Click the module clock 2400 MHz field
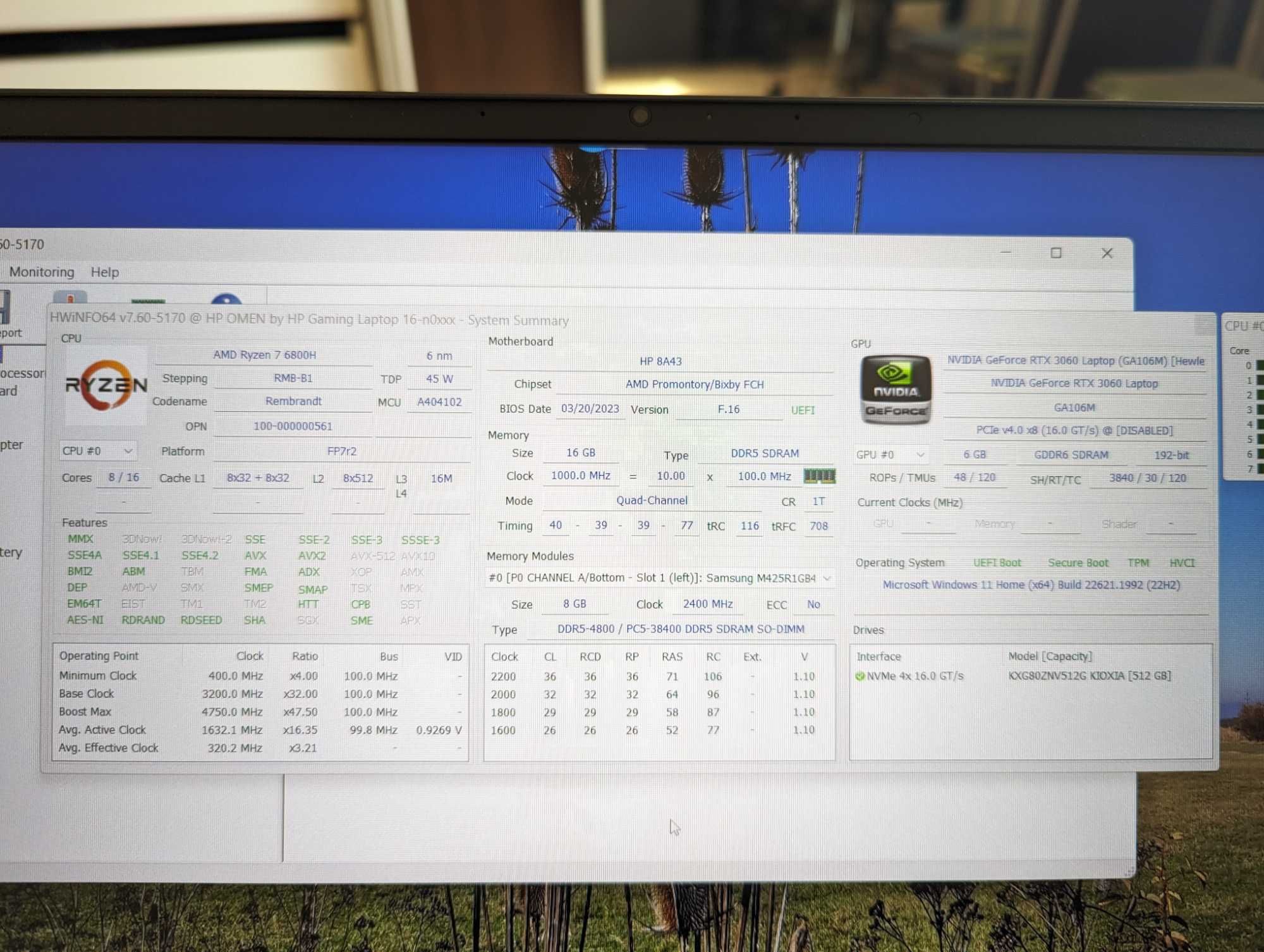1264x952 pixels. pyautogui.click(x=708, y=604)
